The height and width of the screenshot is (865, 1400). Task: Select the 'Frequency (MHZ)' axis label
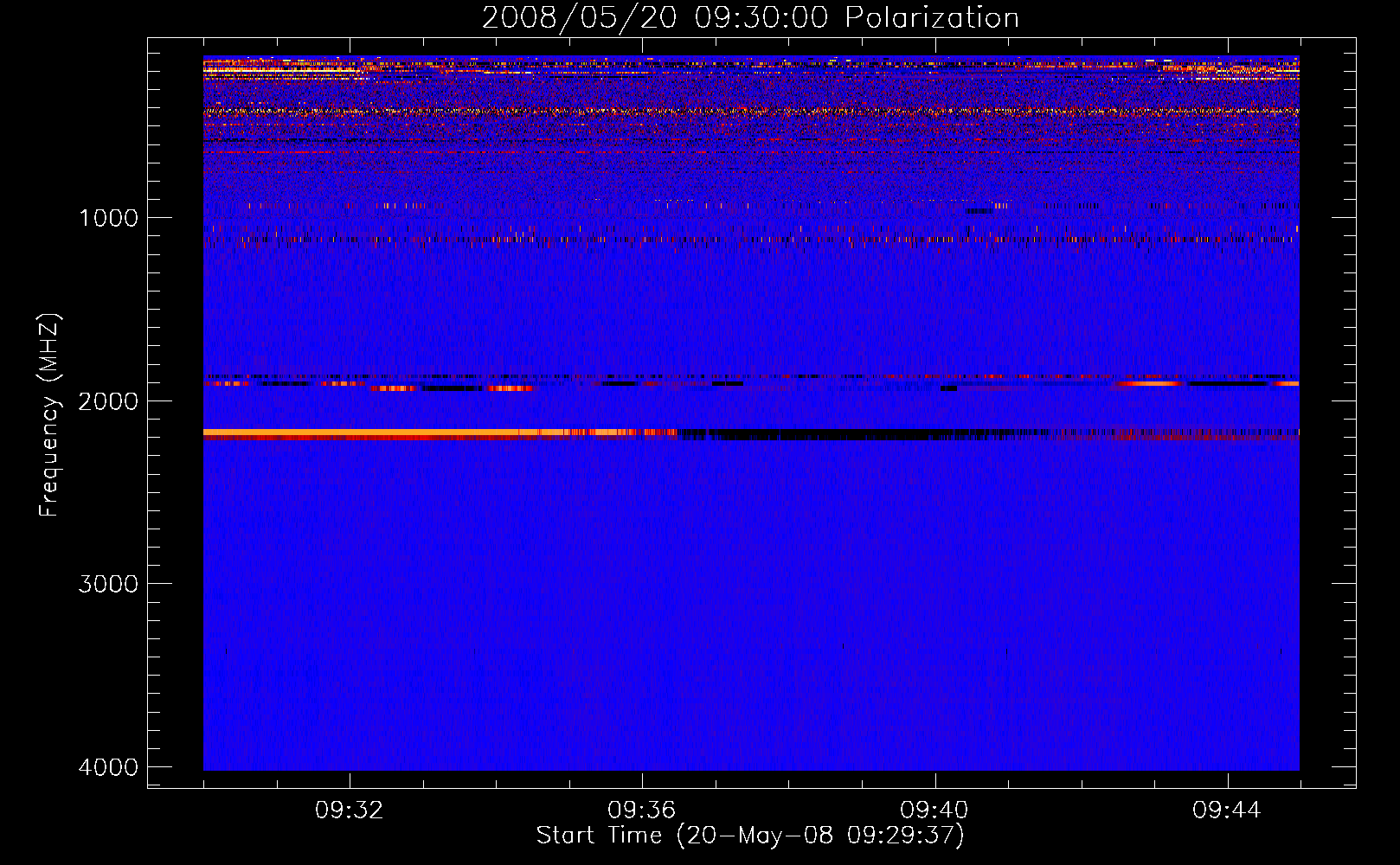[x=49, y=415]
